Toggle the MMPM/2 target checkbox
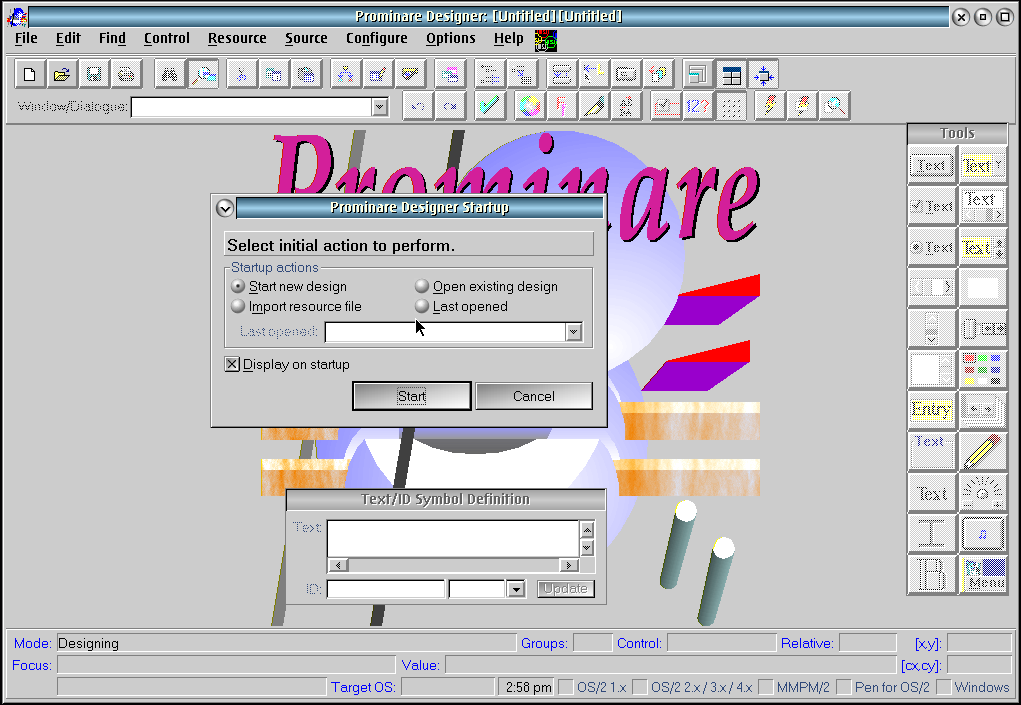This screenshot has width=1021, height=705. click(766, 687)
